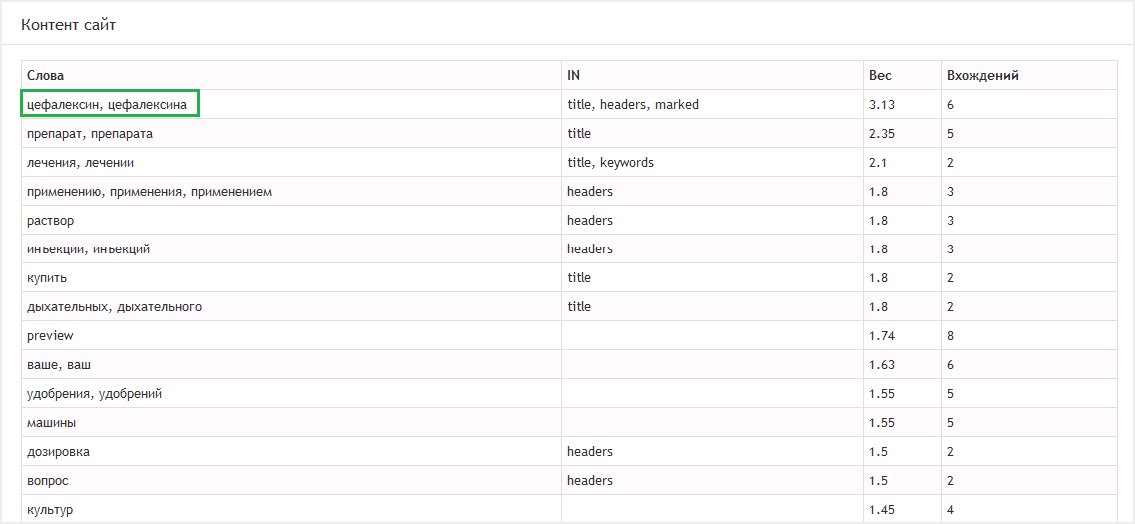The width and height of the screenshot is (1135, 524).
Task: Click the "Вес" column header
Action: coord(880,75)
